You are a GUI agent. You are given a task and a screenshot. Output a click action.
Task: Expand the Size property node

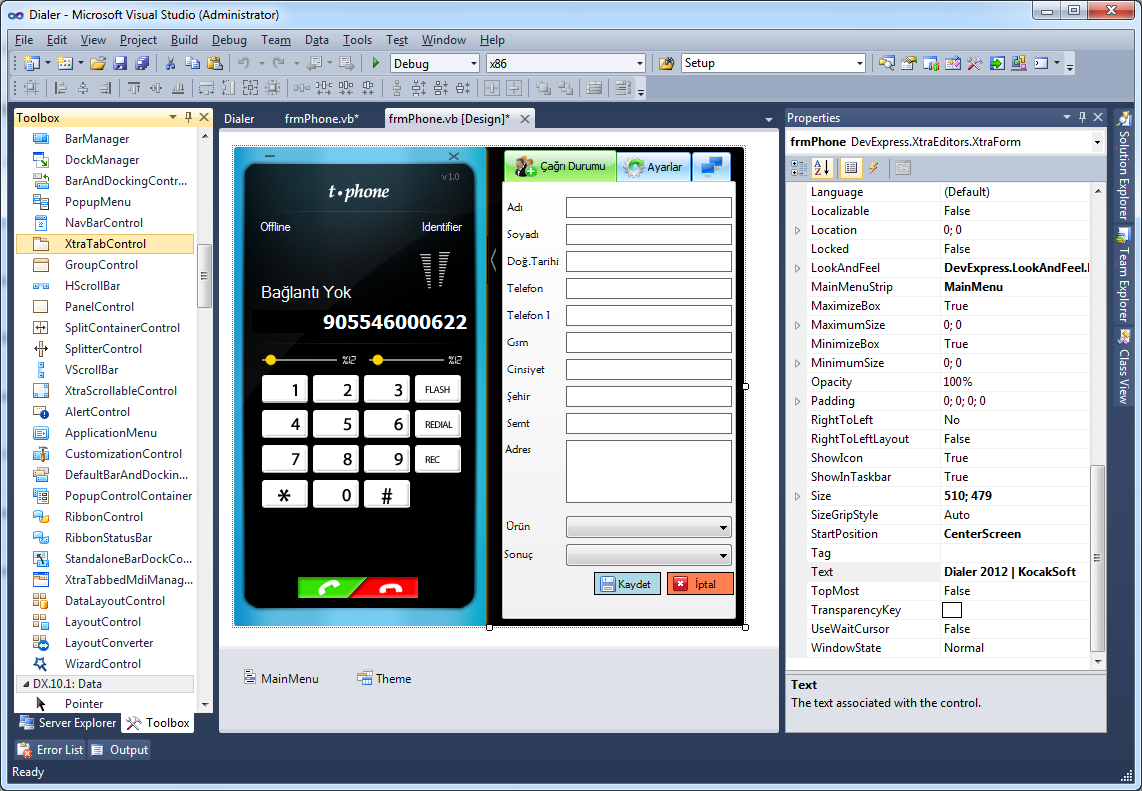pos(797,496)
